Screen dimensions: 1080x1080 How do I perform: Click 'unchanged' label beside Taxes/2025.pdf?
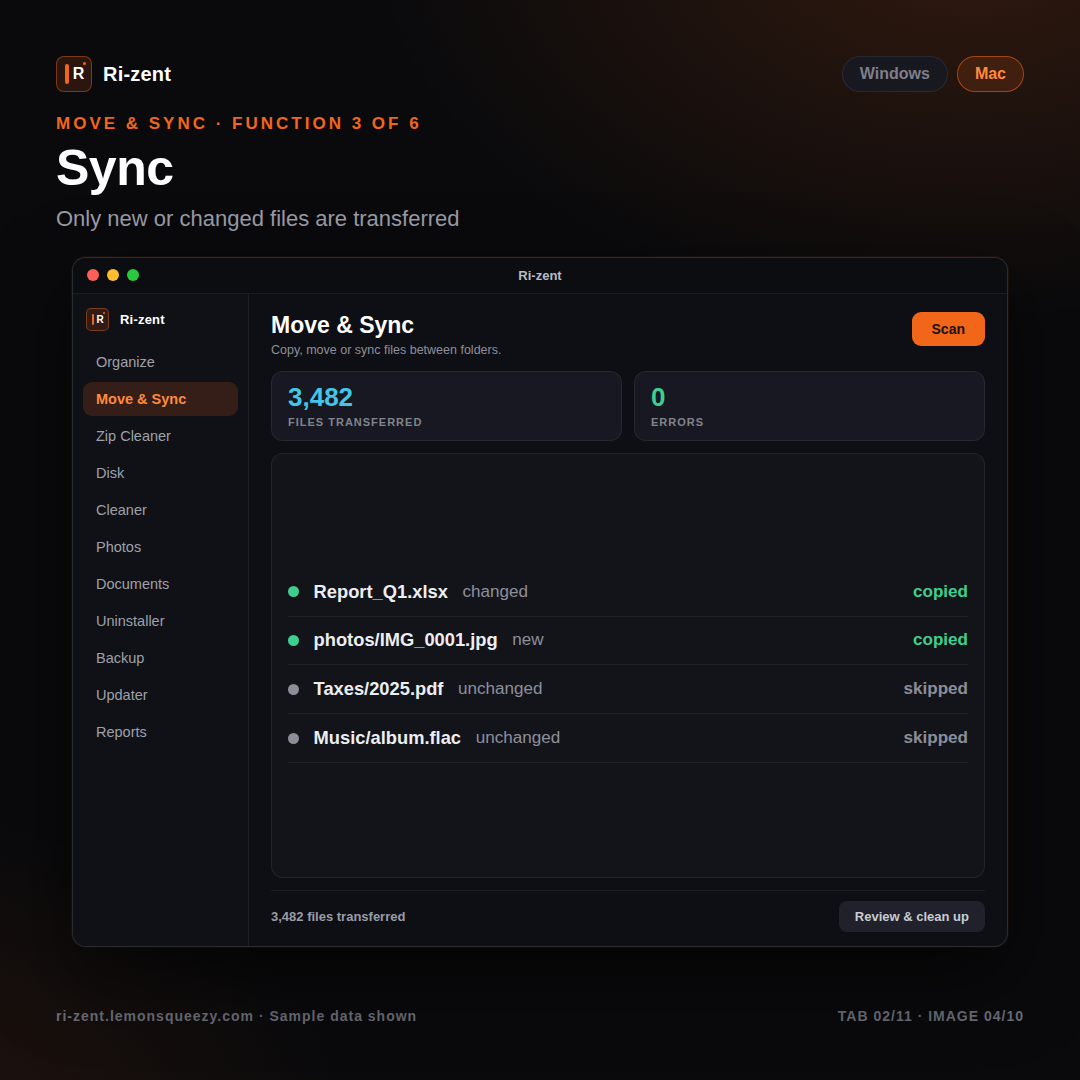[x=500, y=689]
